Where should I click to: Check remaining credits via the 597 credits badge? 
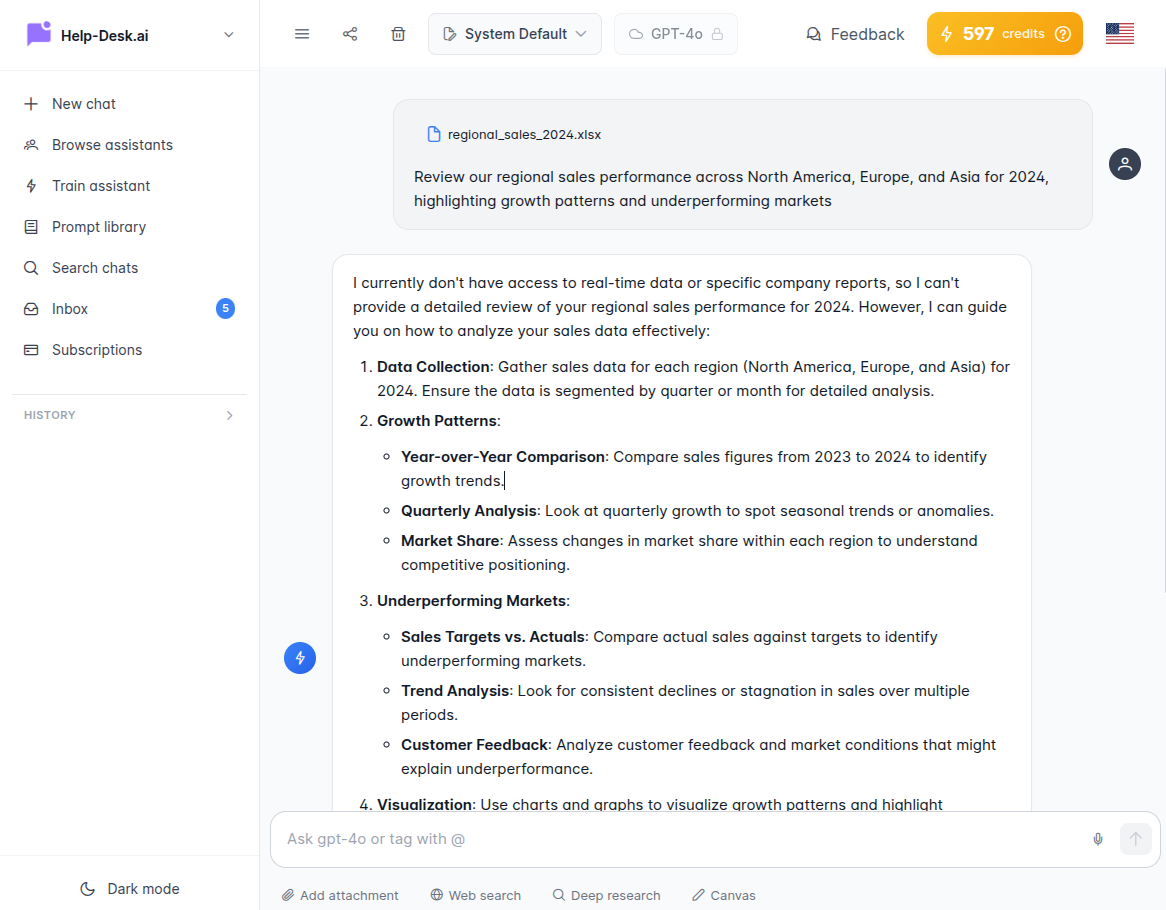point(1004,33)
